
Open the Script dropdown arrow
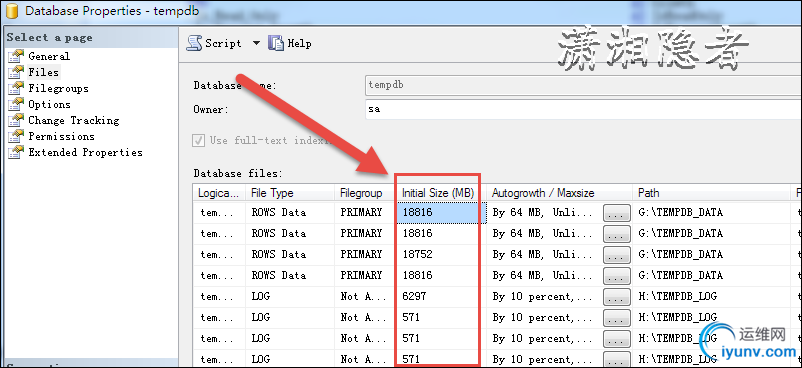[x=256, y=44]
